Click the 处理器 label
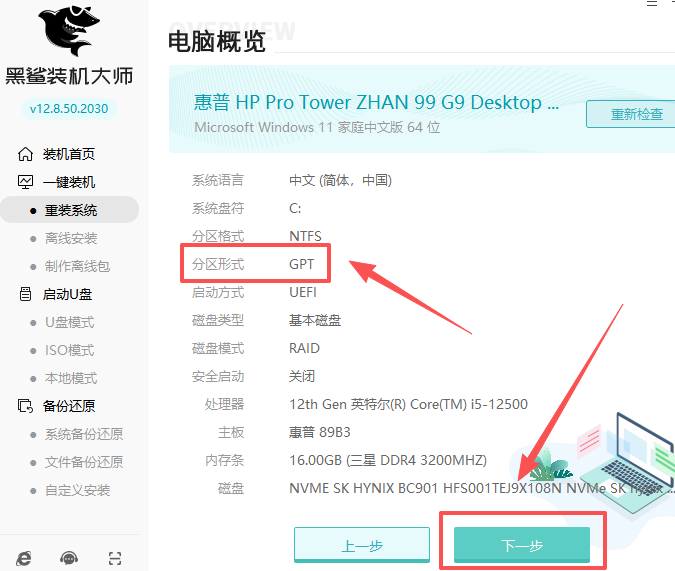The image size is (675, 571). [224, 404]
